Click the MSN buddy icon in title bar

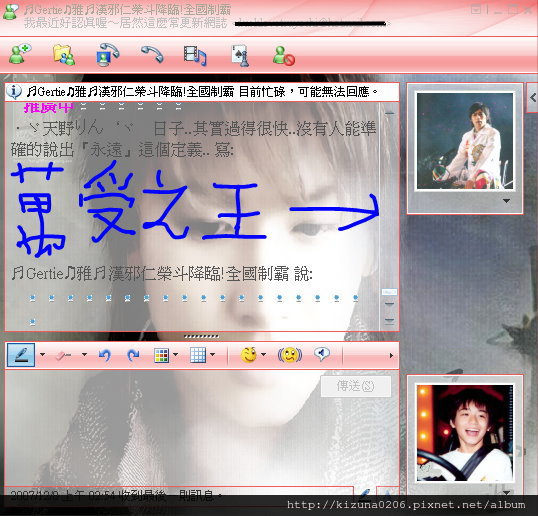[10, 12]
